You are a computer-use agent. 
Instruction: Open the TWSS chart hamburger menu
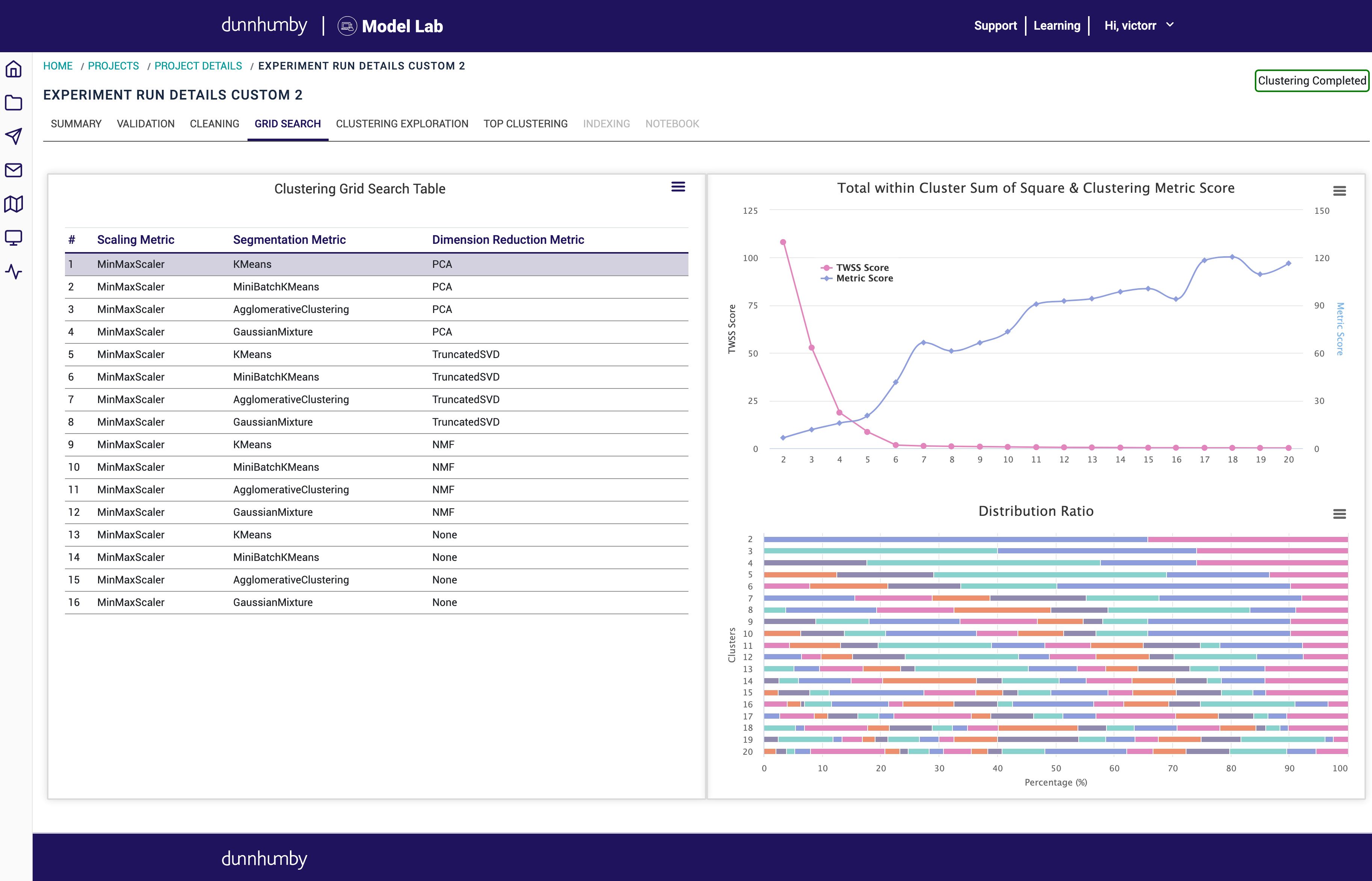1339,191
